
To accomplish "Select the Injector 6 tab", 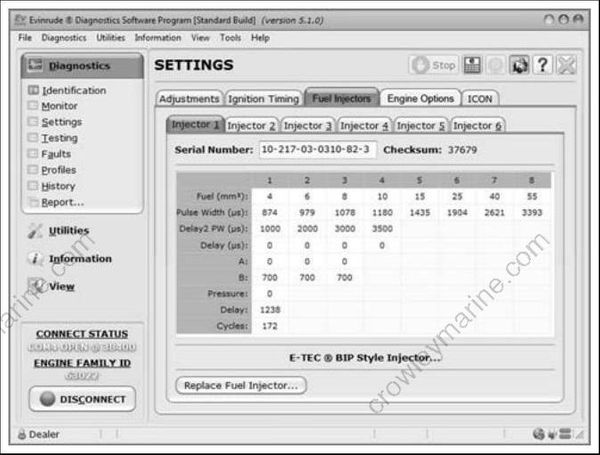I will tap(477, 126).
